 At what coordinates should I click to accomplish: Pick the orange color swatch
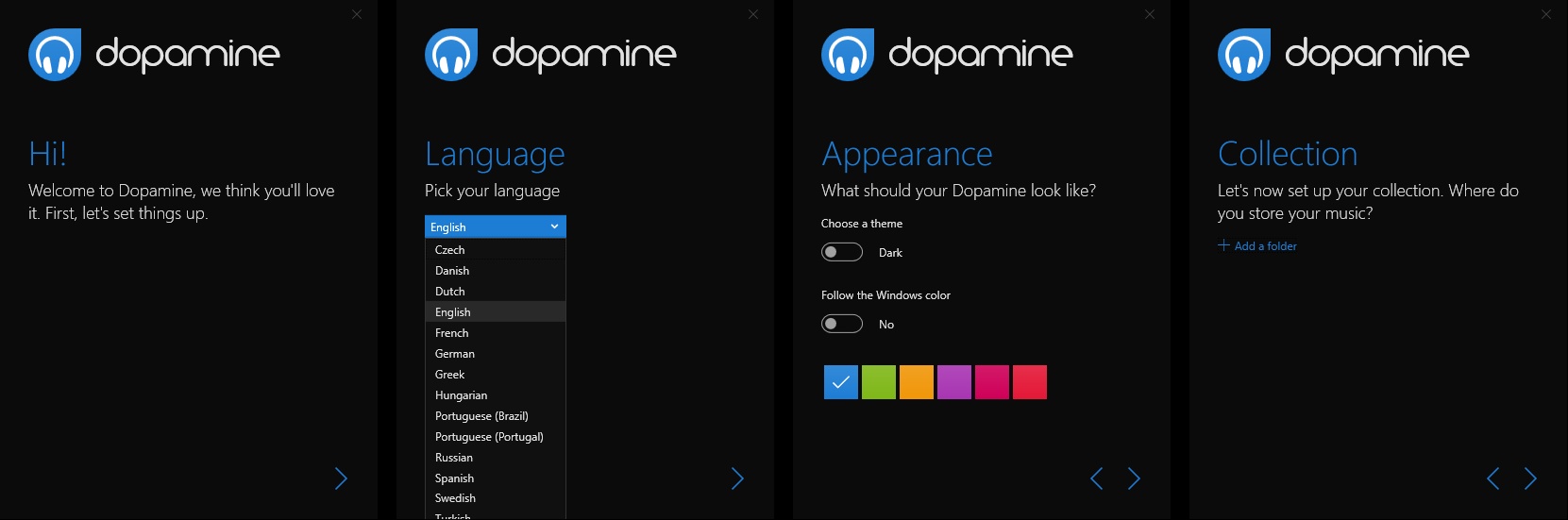pyautogui.click(x=917, y=382)
